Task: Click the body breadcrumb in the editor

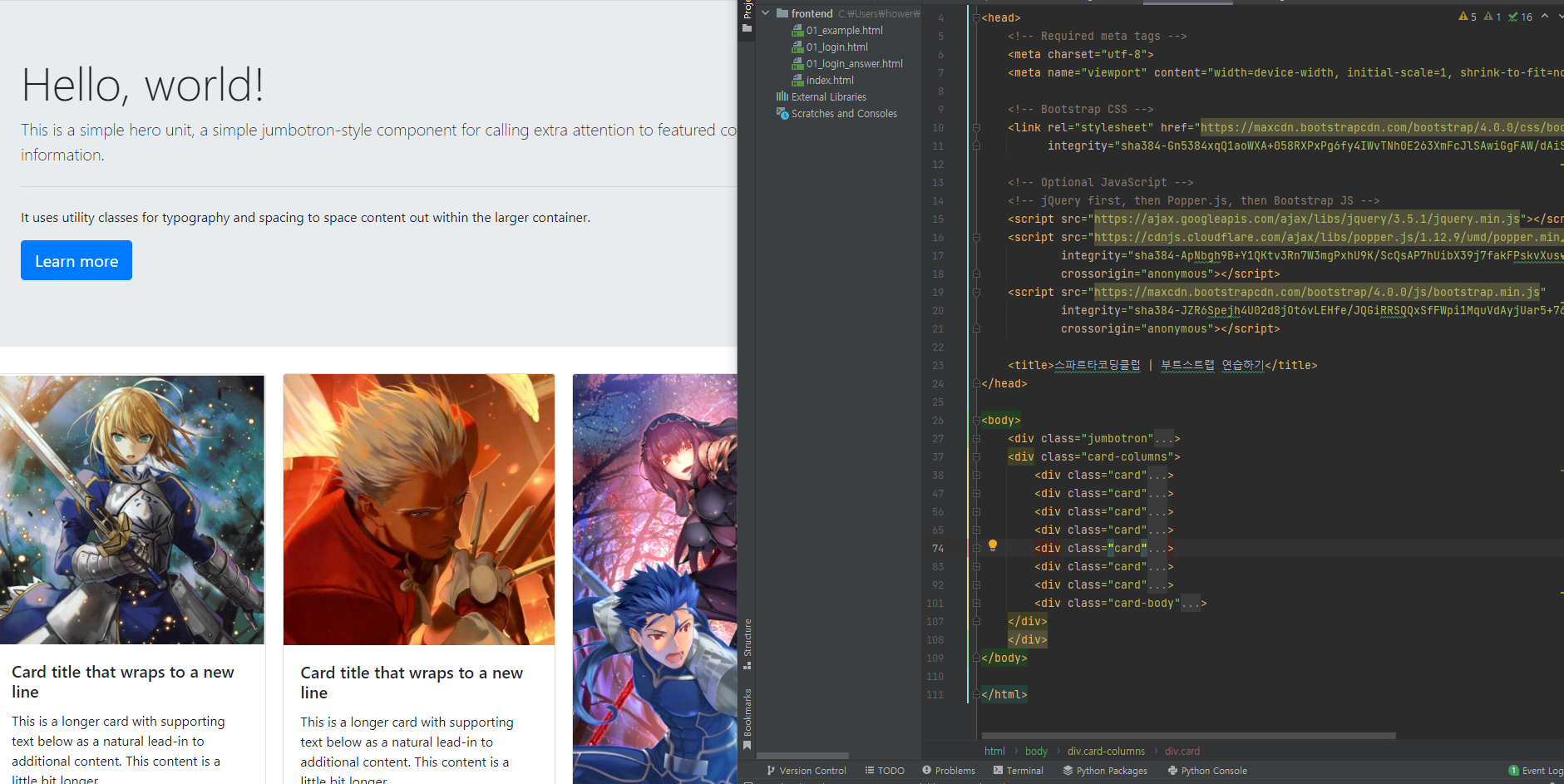Action: tap(1036, 751)
